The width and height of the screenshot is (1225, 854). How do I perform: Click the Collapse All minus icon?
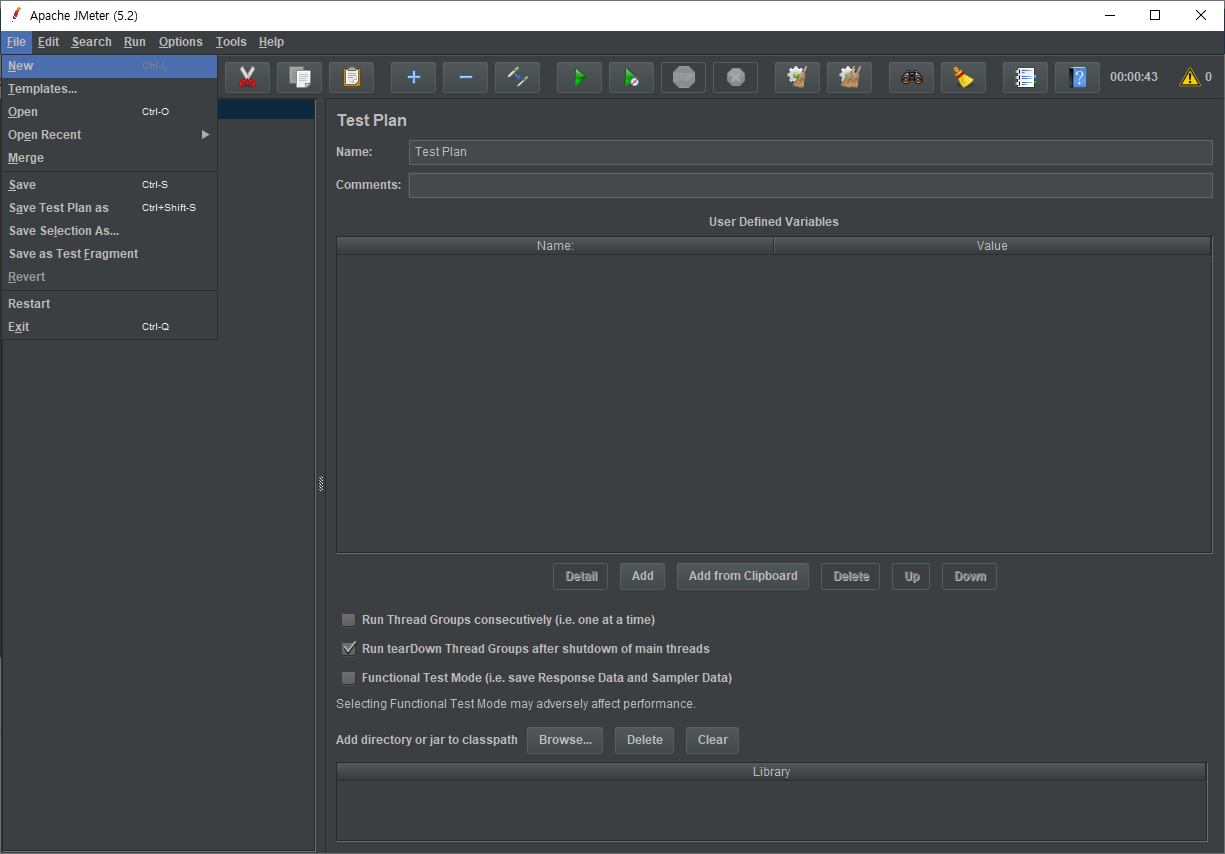point(466,77)
